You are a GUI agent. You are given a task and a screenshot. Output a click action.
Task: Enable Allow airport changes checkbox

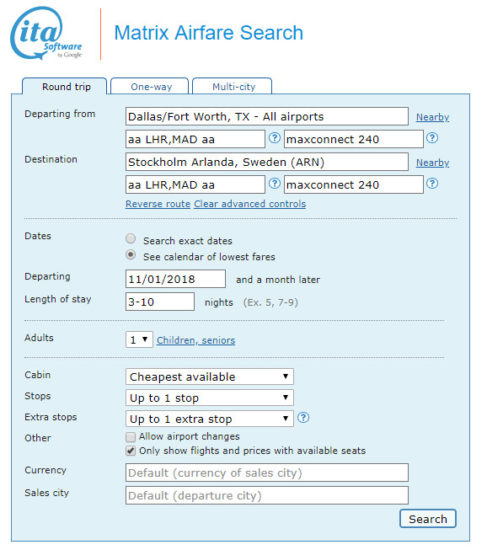click(131, 437)
